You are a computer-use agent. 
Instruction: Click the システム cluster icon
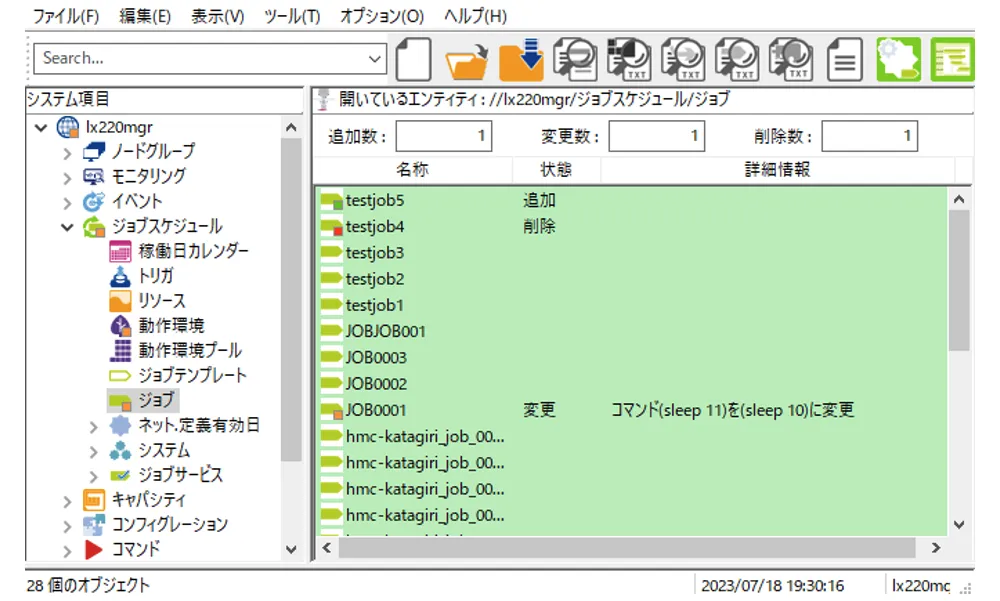[120, 450]
